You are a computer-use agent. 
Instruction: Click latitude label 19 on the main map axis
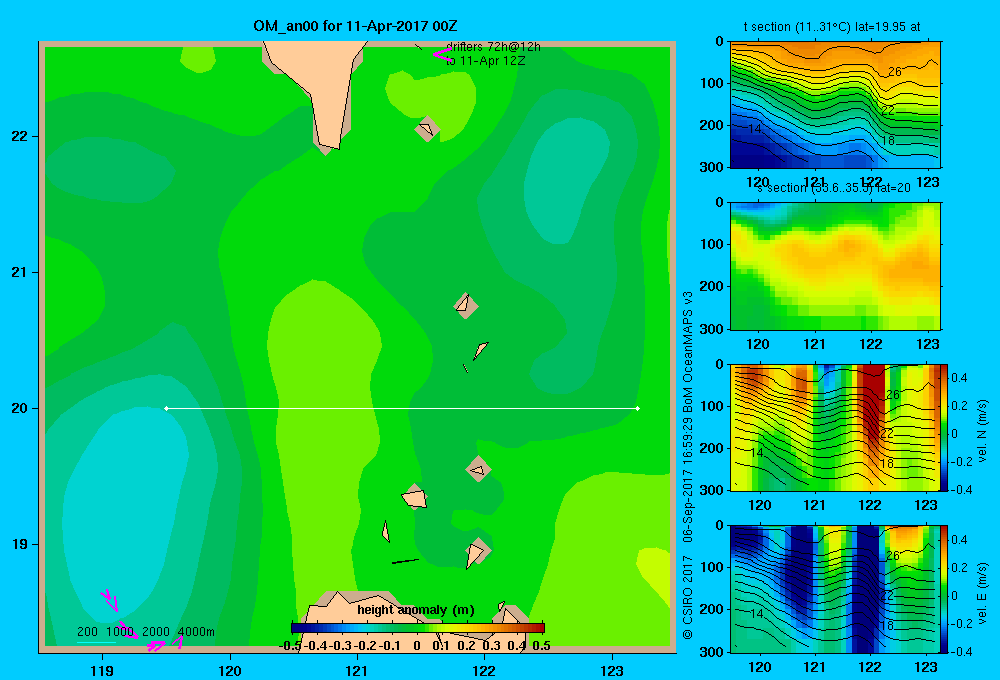pyautogui.click(x=20, y=544)
